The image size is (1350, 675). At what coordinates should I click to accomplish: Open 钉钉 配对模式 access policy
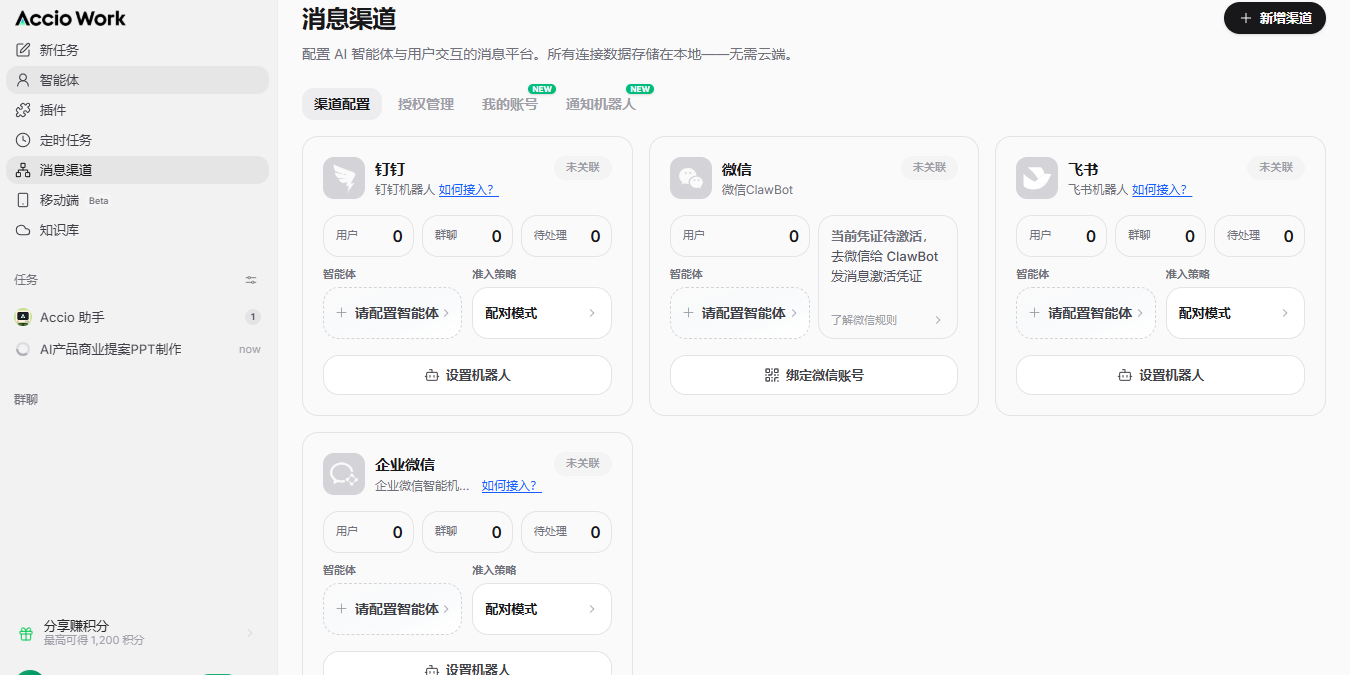tap(542, 313)
